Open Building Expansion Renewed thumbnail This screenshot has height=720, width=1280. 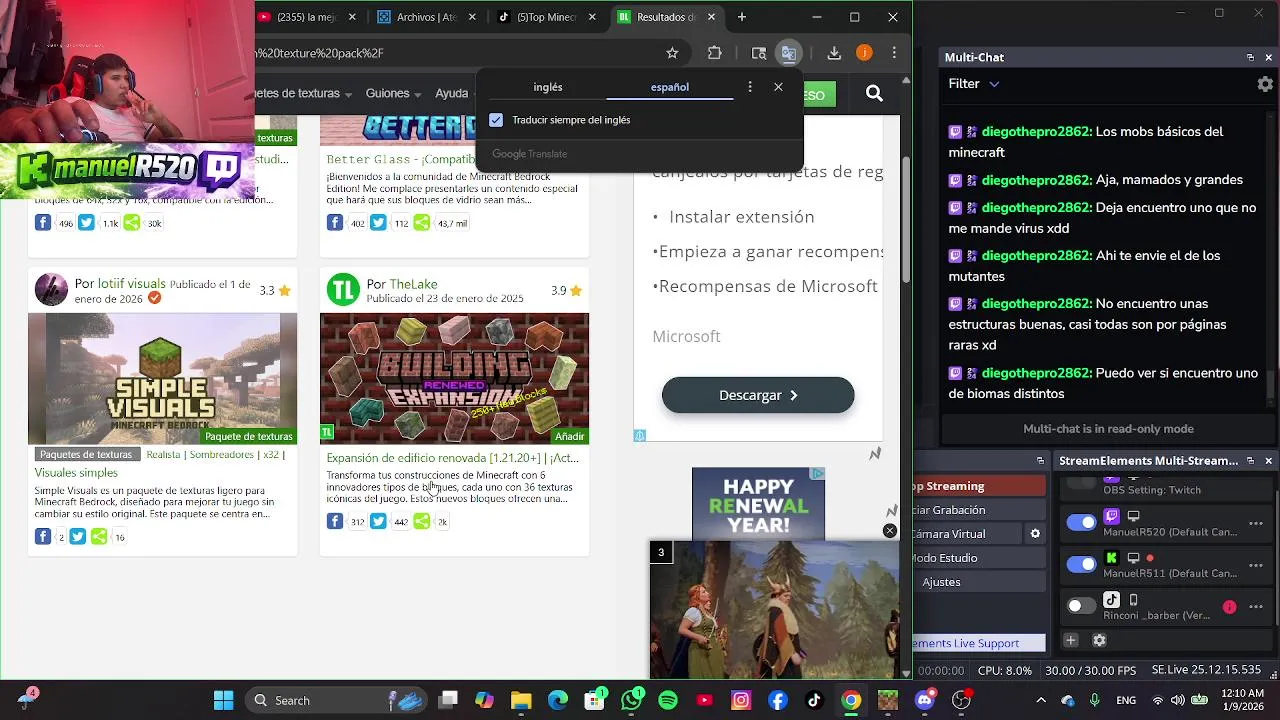[x=454, y=378]
